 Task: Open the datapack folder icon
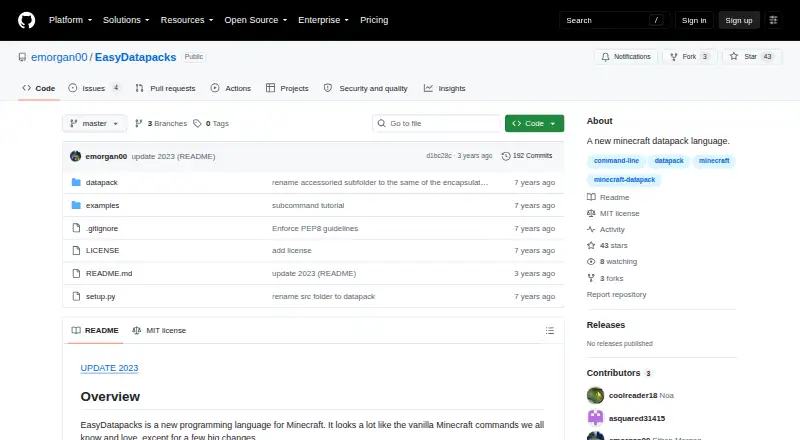[x=76, y=182]
